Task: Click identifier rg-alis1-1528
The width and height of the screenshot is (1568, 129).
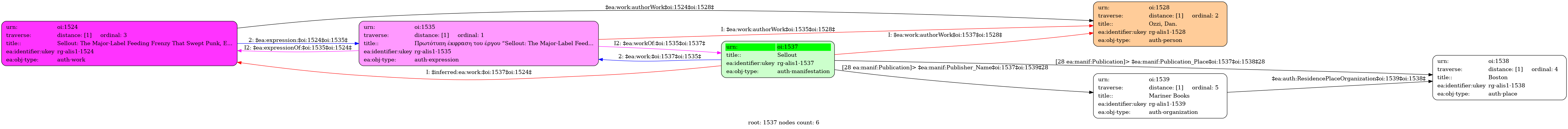Action: click(1167, 32)
